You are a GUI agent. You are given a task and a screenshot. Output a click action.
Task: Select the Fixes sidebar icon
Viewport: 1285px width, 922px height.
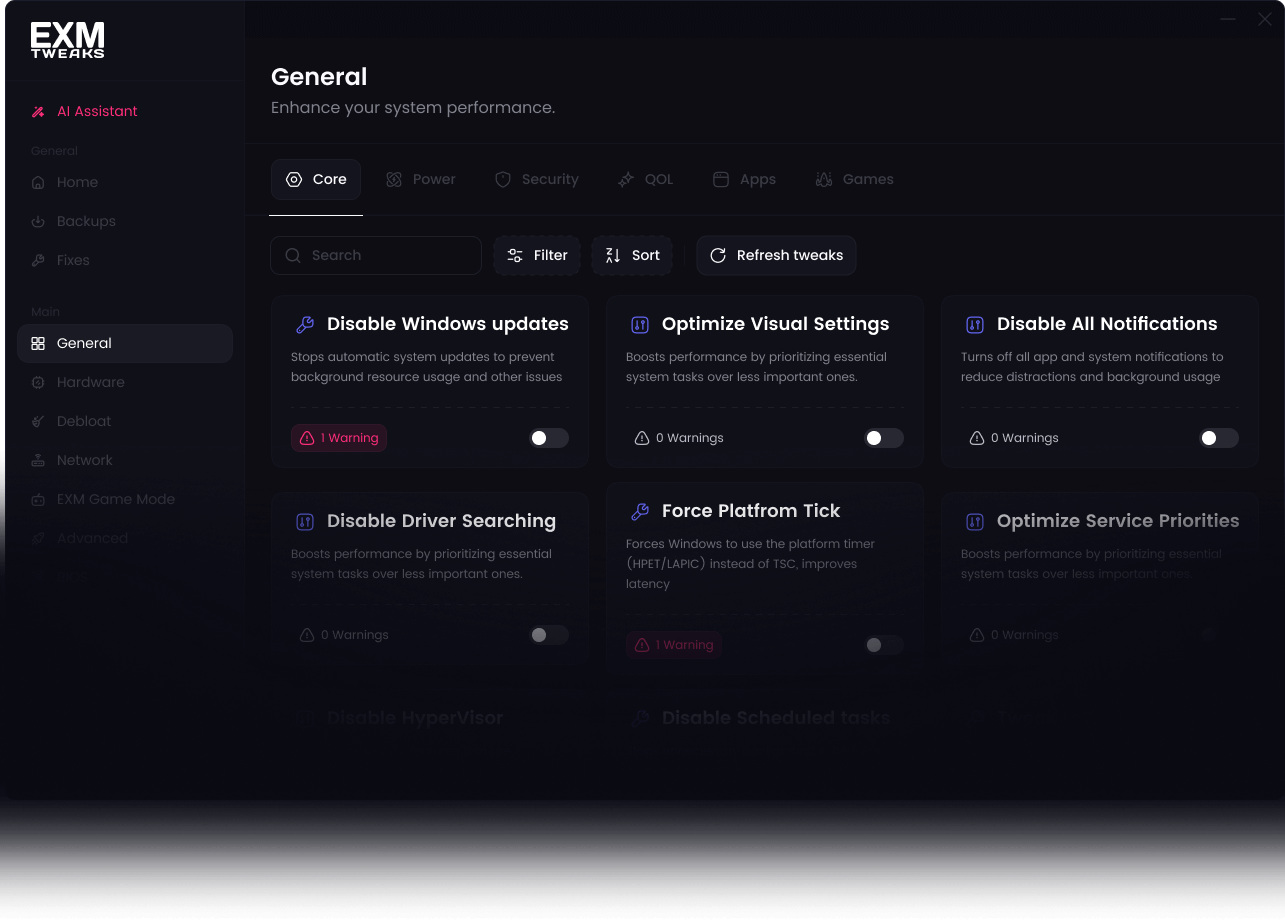(x=72, y=260)
